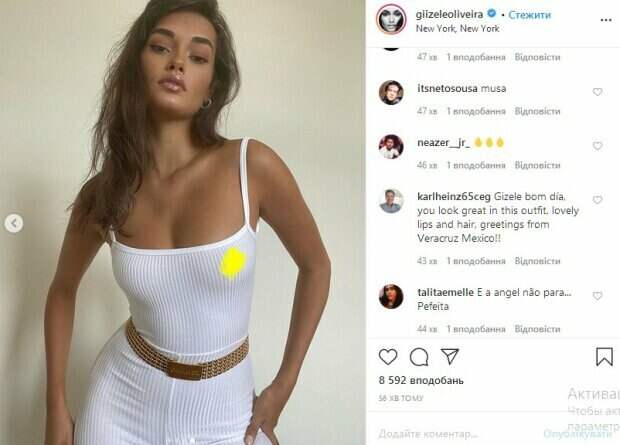Like the post with the heart icon
620x445 pixels.
[388, 357]
